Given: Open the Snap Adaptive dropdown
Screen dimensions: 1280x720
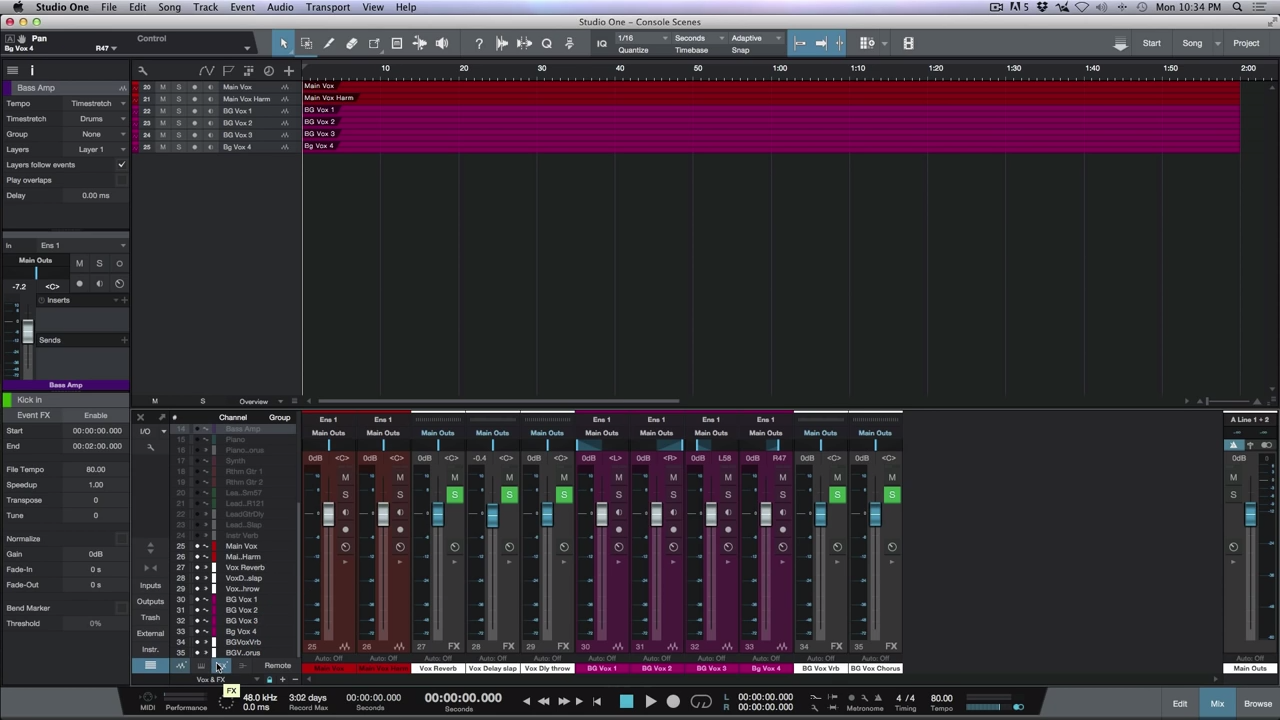Looking at the screenshot, I should coord(755,38).
